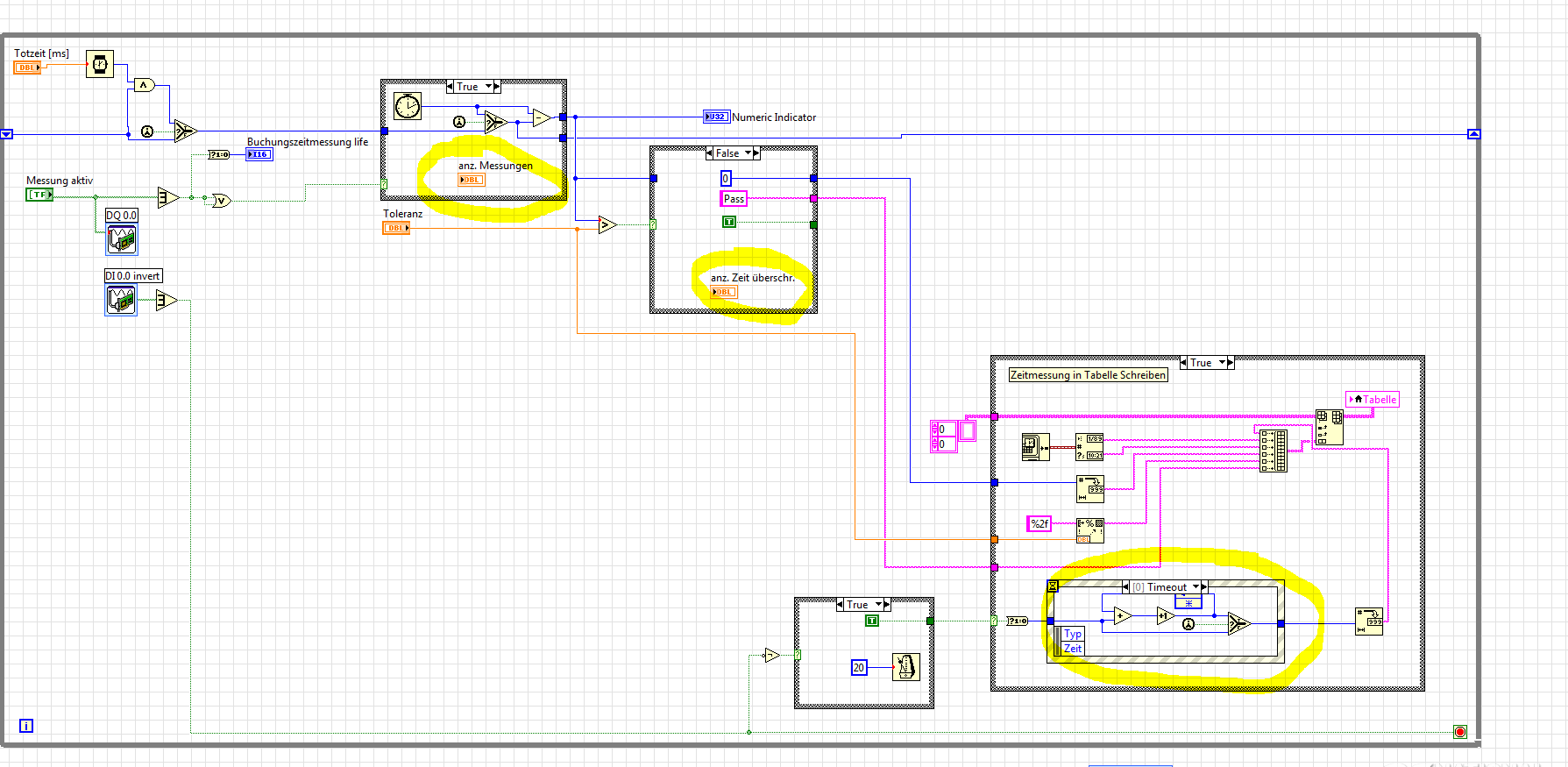Click the Timeout hourglass terminal on event structure
This screenshot has width=1568, height=767.
point(1053,586)
